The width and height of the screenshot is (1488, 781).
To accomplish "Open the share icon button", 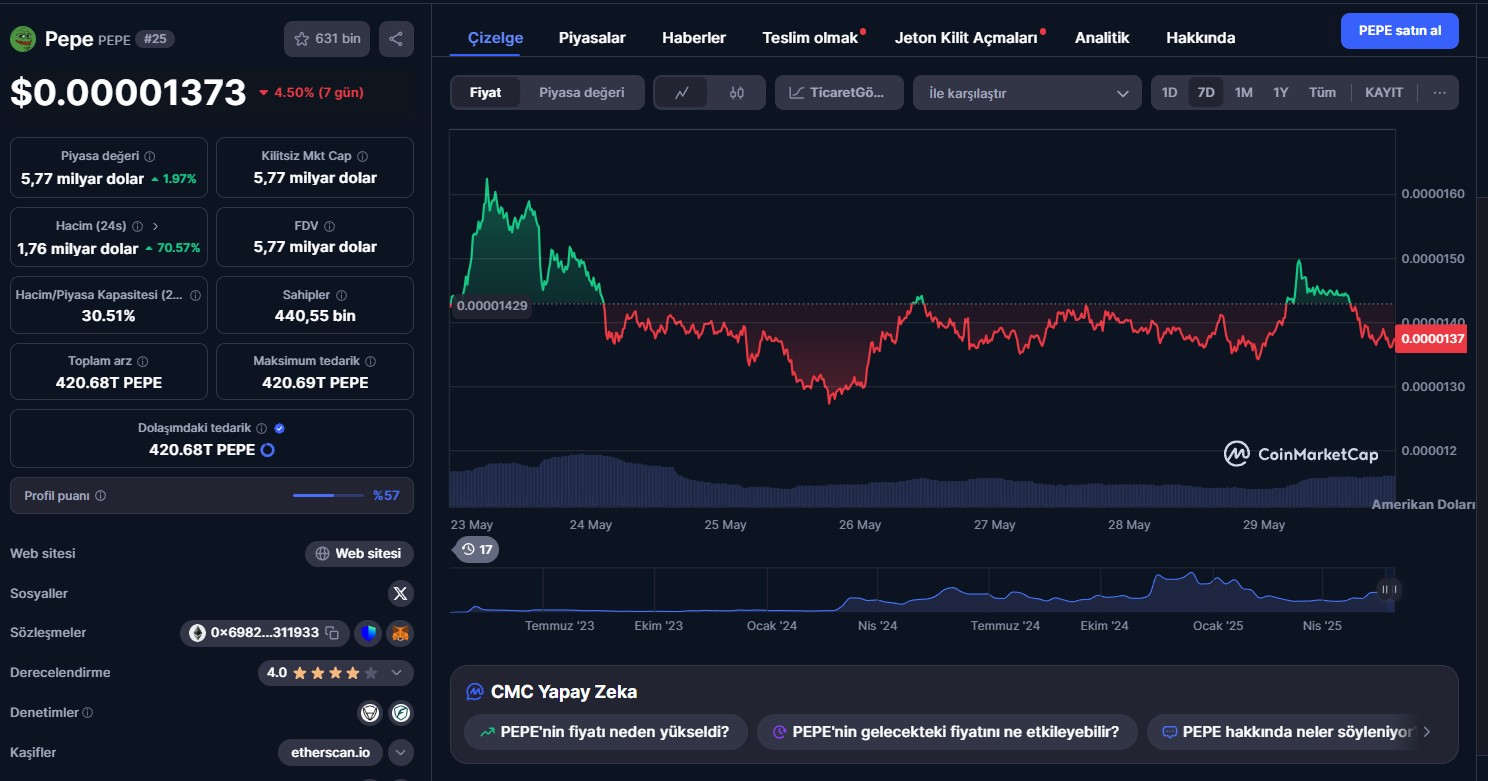I will [396, 39].
